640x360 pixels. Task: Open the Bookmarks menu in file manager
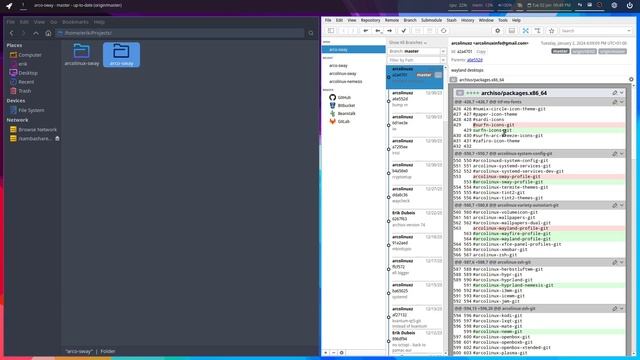tap(76, 22)
